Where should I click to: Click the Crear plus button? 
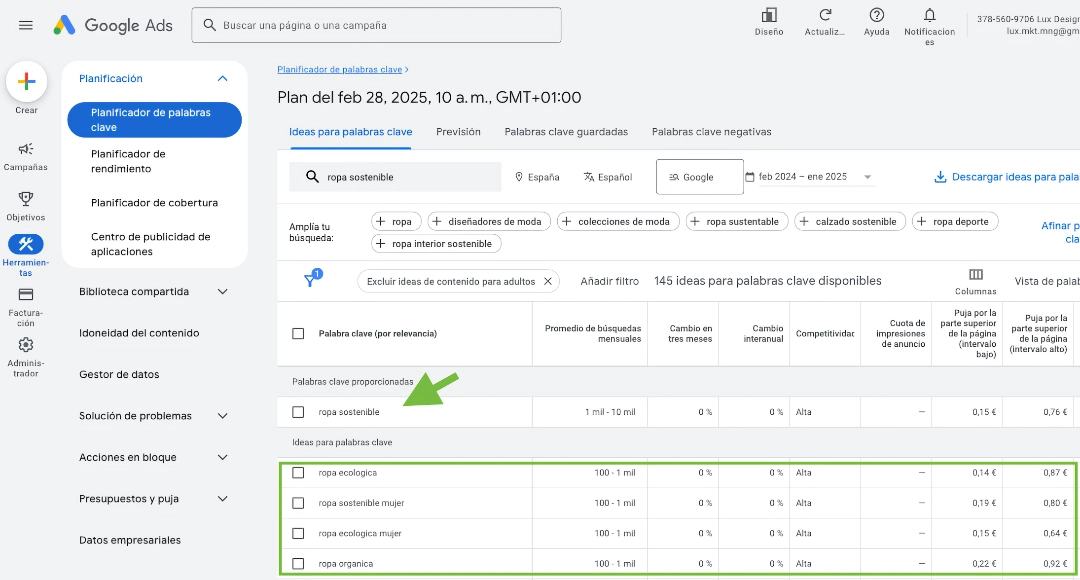(26, 82)
